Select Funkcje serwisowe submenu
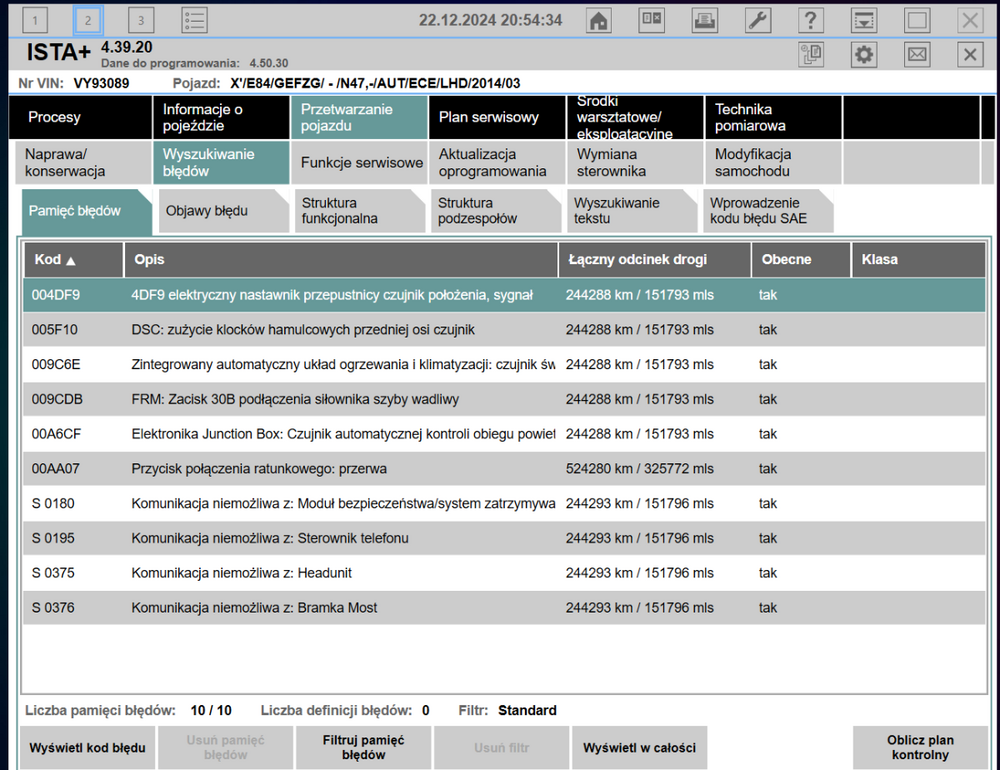This screenshot has width=1000, height=770. [x=360, y=163]
